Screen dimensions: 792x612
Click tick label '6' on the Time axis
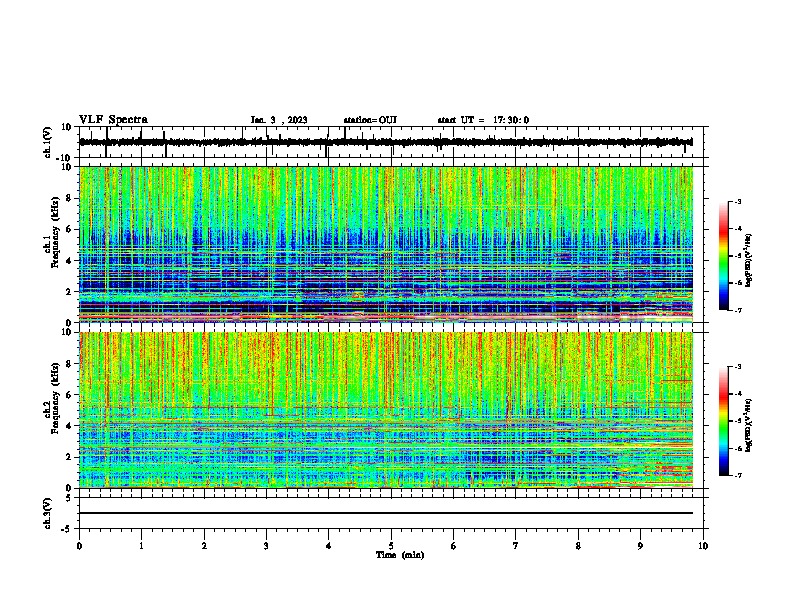point(454,546)
